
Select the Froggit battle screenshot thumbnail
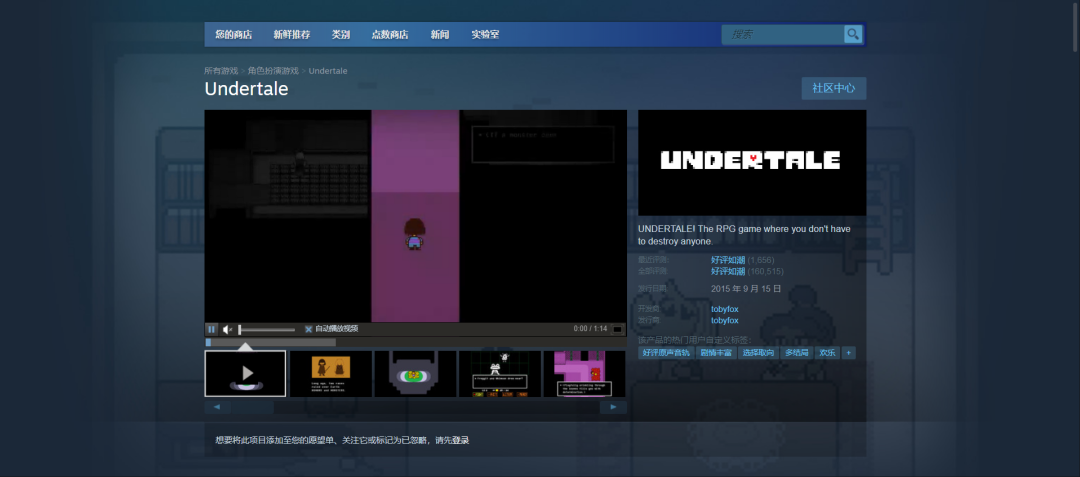click(x=500, y=374)
